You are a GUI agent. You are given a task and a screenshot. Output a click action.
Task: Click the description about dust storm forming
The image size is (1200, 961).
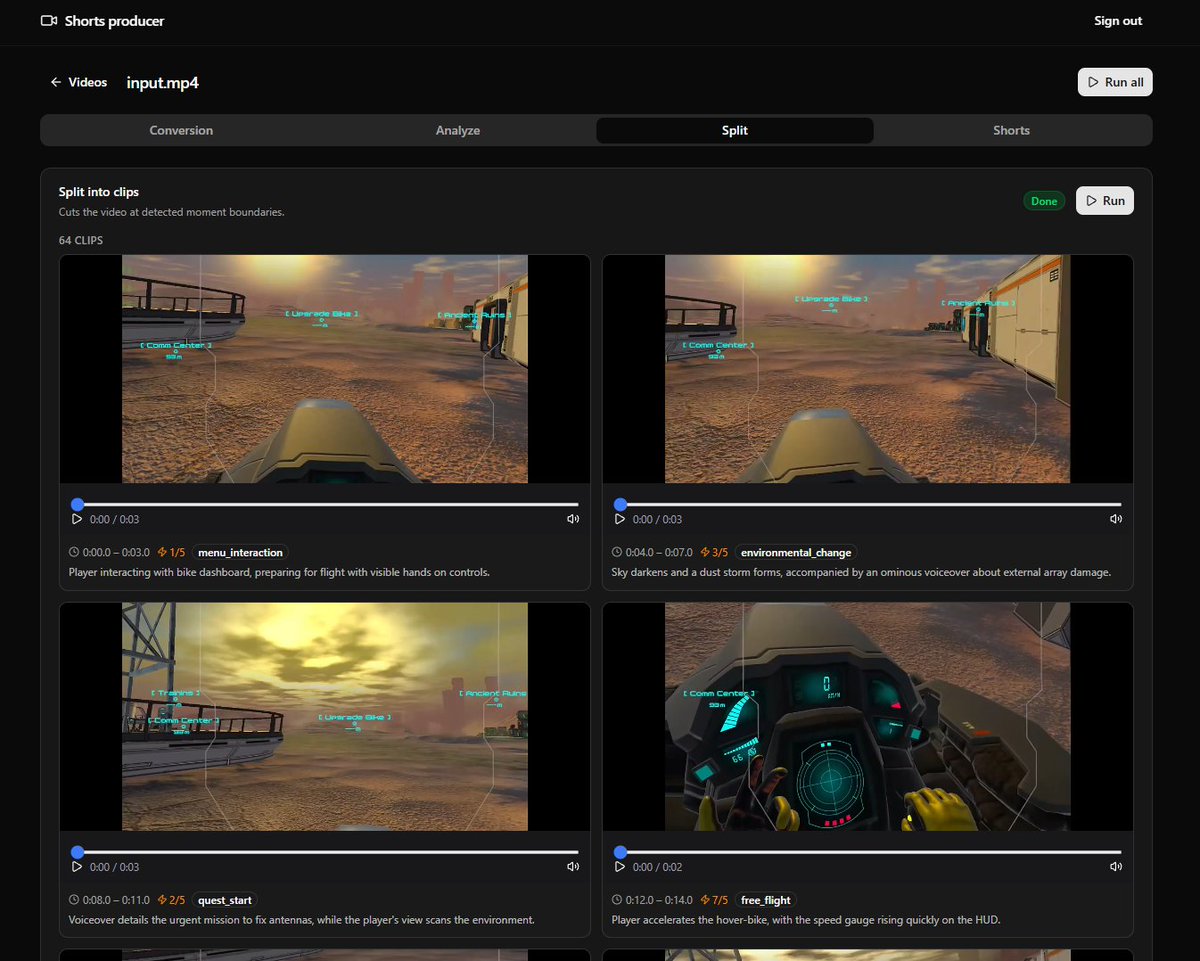[x=861, y=573]
